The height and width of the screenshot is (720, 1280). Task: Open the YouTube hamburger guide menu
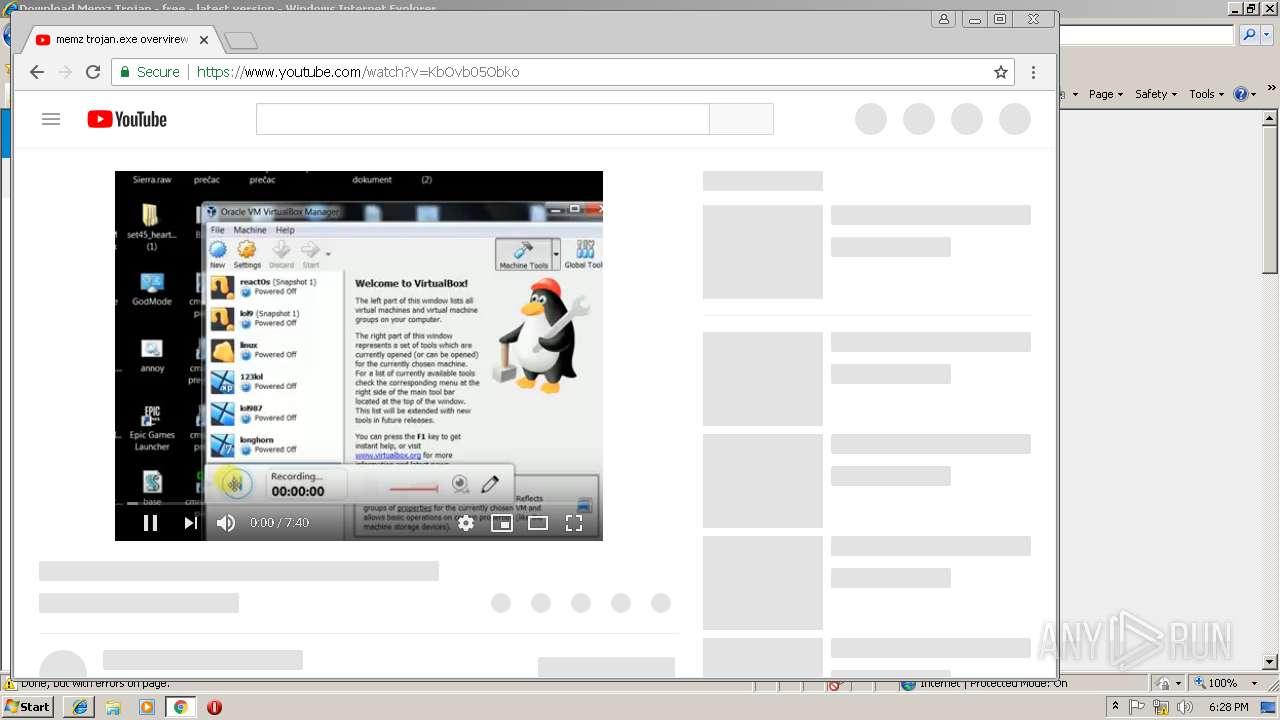(51, 119)
